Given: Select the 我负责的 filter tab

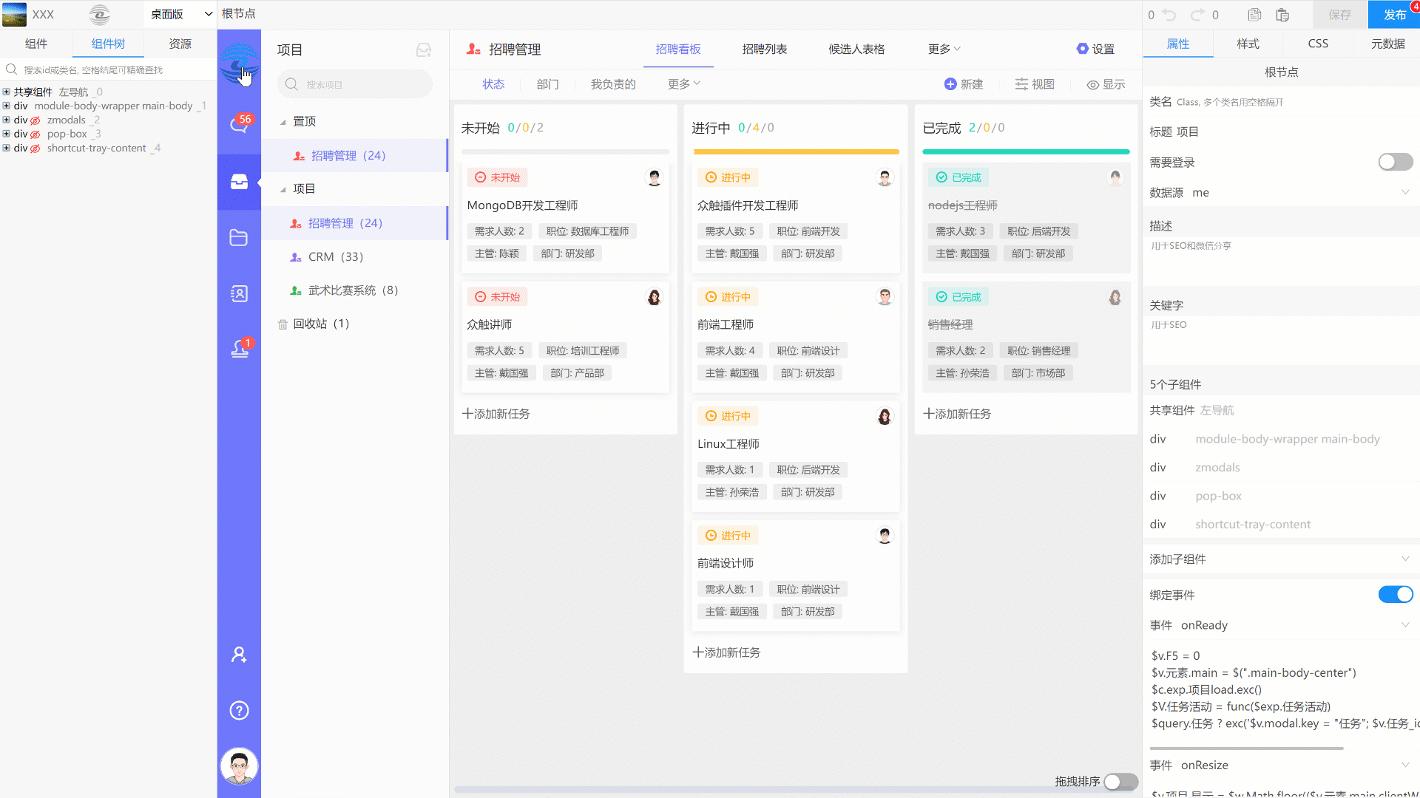Looking at the screenshot, I should point(613,84).
